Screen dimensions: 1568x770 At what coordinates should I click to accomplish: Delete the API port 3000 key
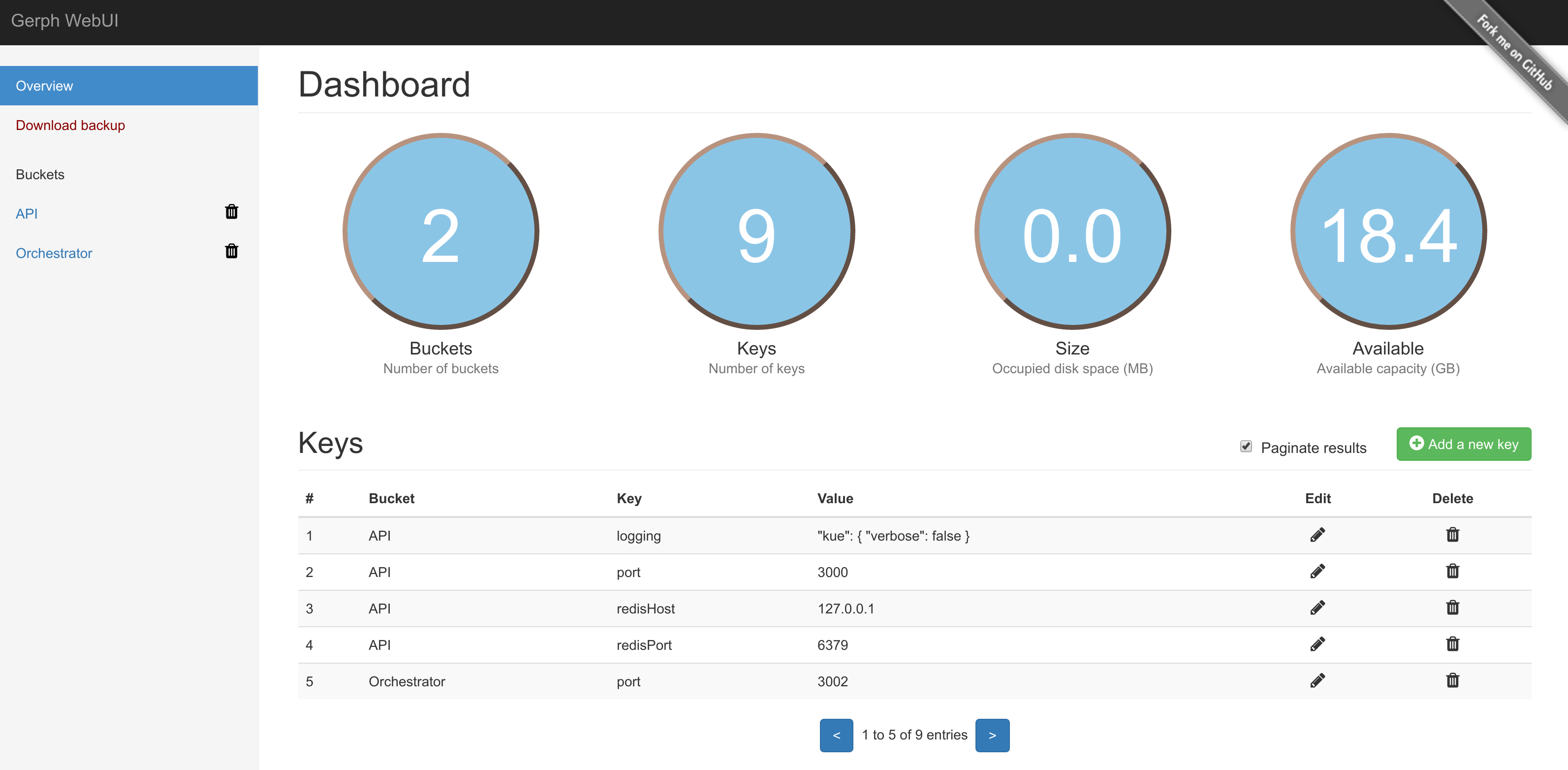coord(1452,572)
